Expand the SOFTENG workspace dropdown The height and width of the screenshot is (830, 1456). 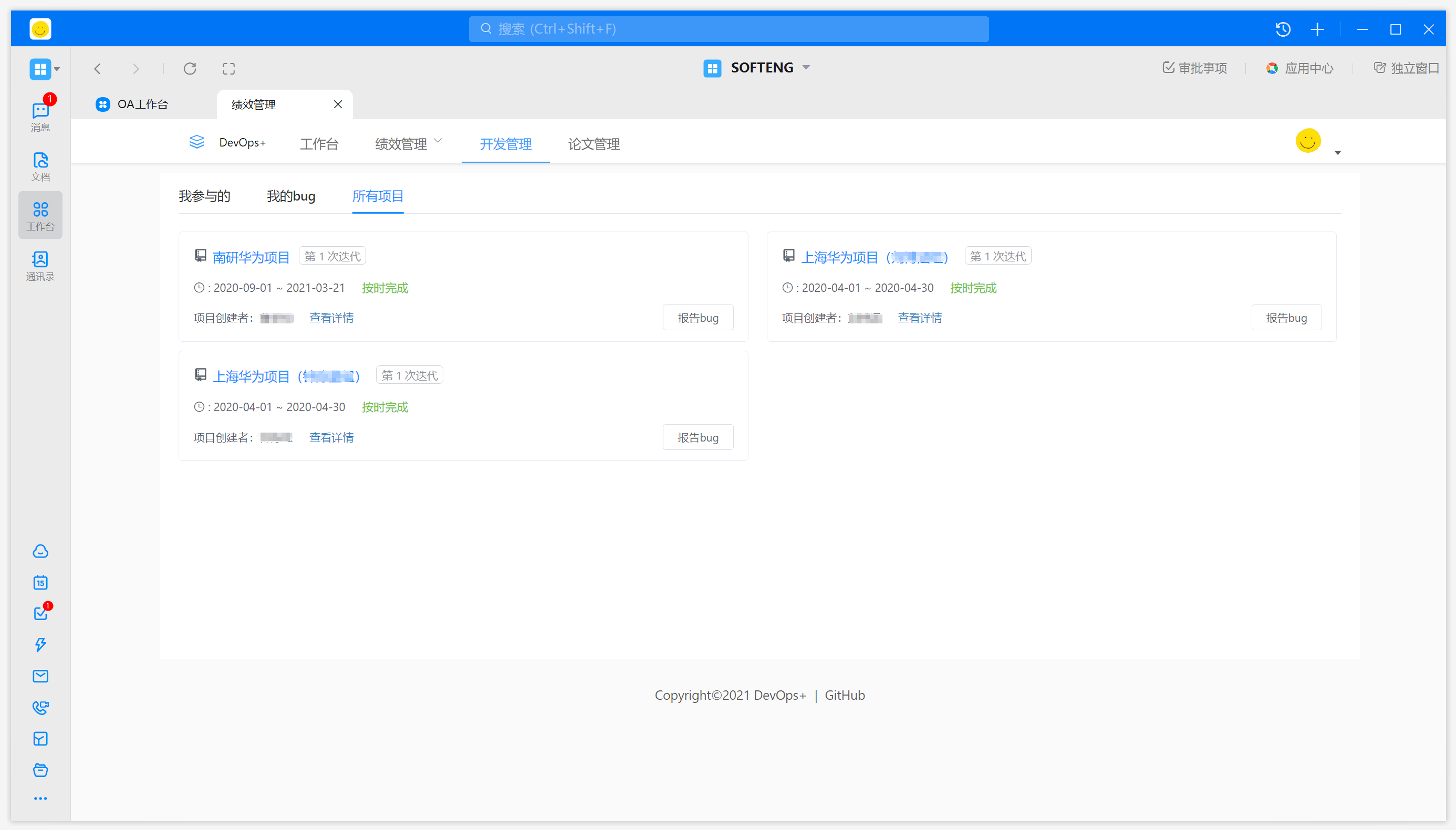click(x=806, y=67)
